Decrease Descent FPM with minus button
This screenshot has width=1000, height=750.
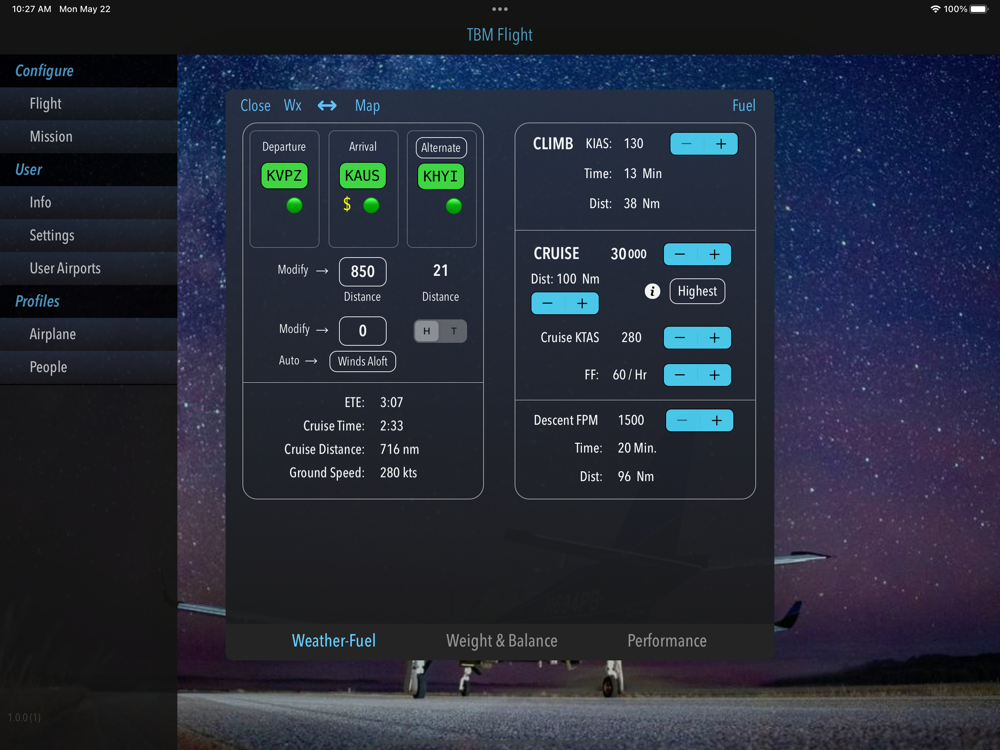coord(682,420)
